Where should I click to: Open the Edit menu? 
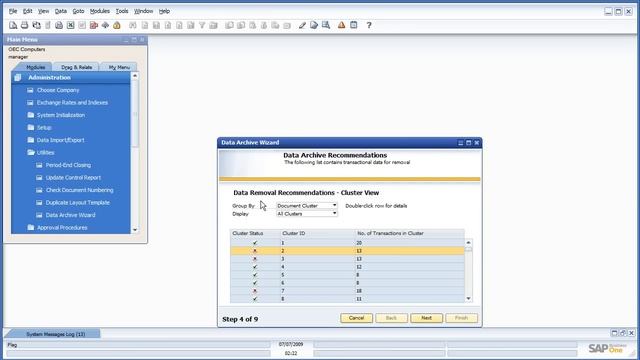pyautogui.click(x=27, y=11)
